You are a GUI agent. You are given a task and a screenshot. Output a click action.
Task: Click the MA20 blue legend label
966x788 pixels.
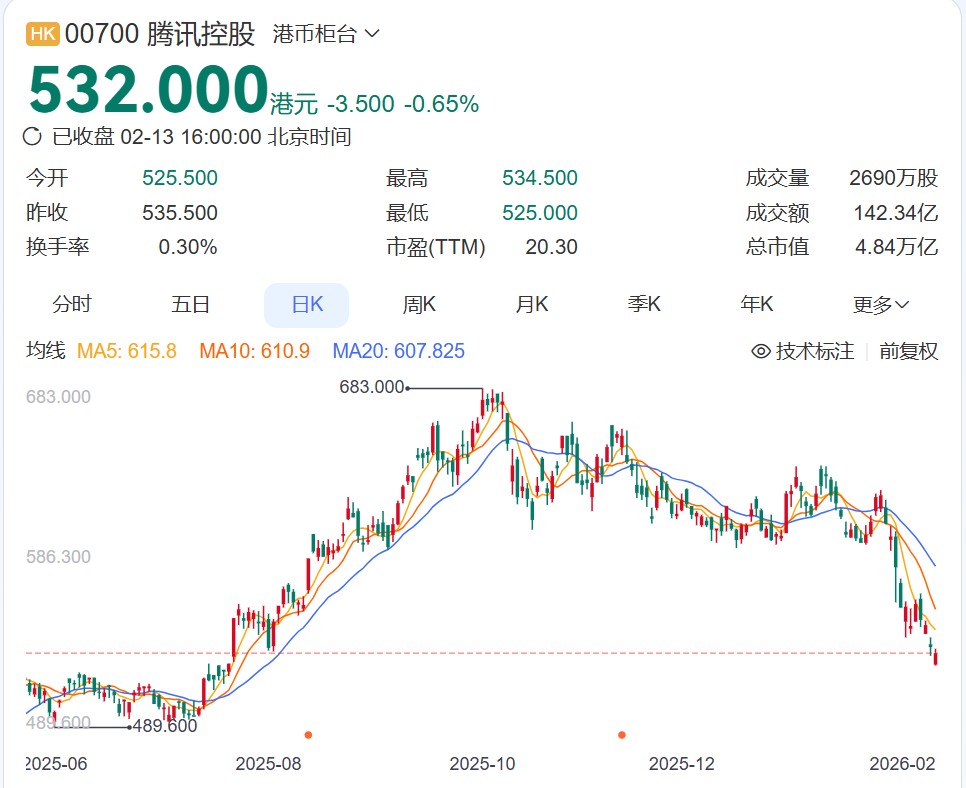pyautogui.click(x=399, y=351)
